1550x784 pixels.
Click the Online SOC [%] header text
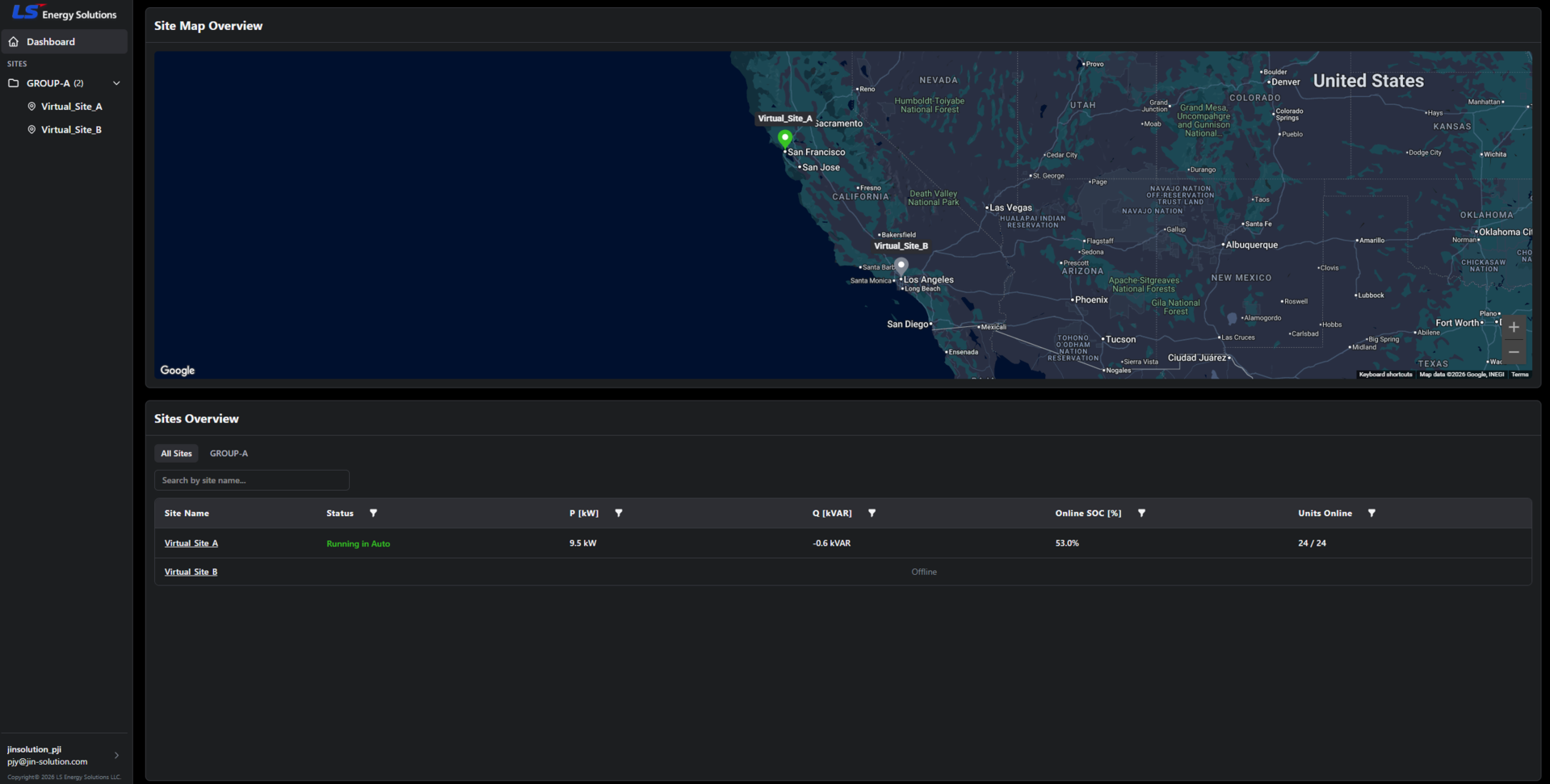(1088, 514)
